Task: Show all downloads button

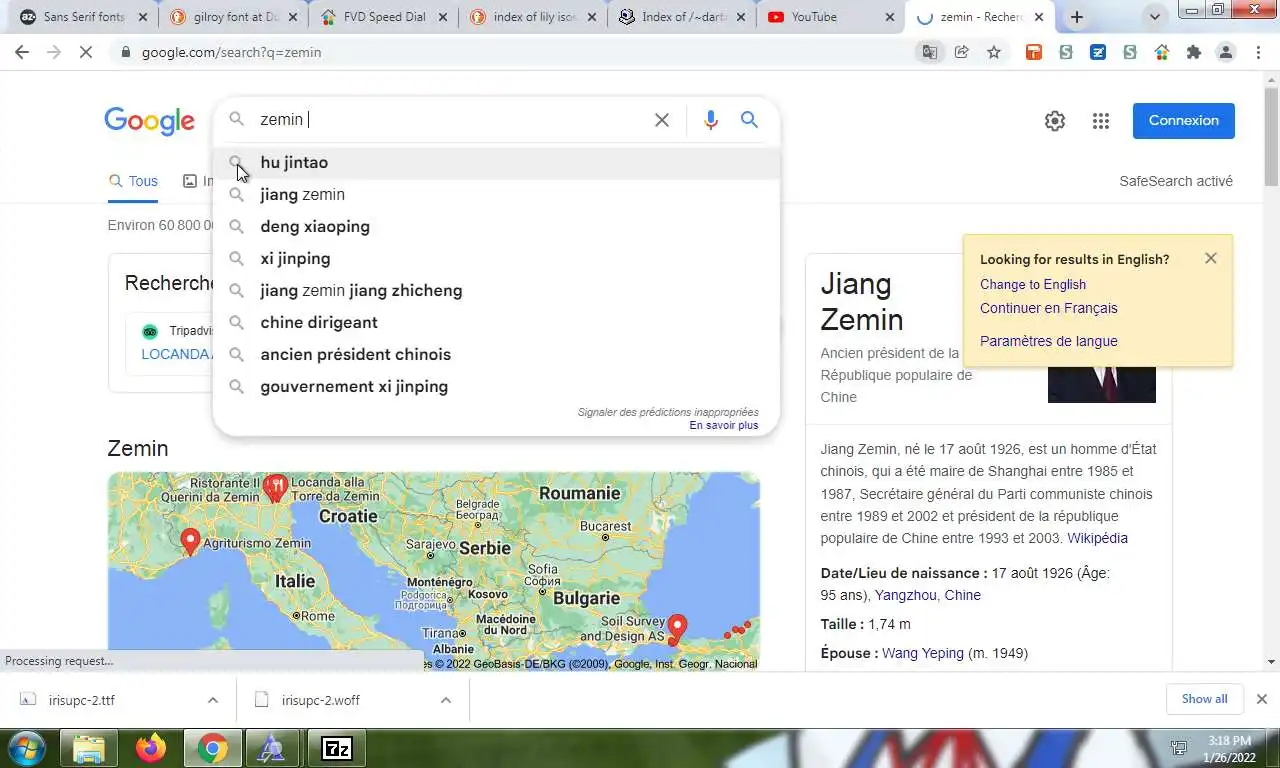Action: [1204, 699]
